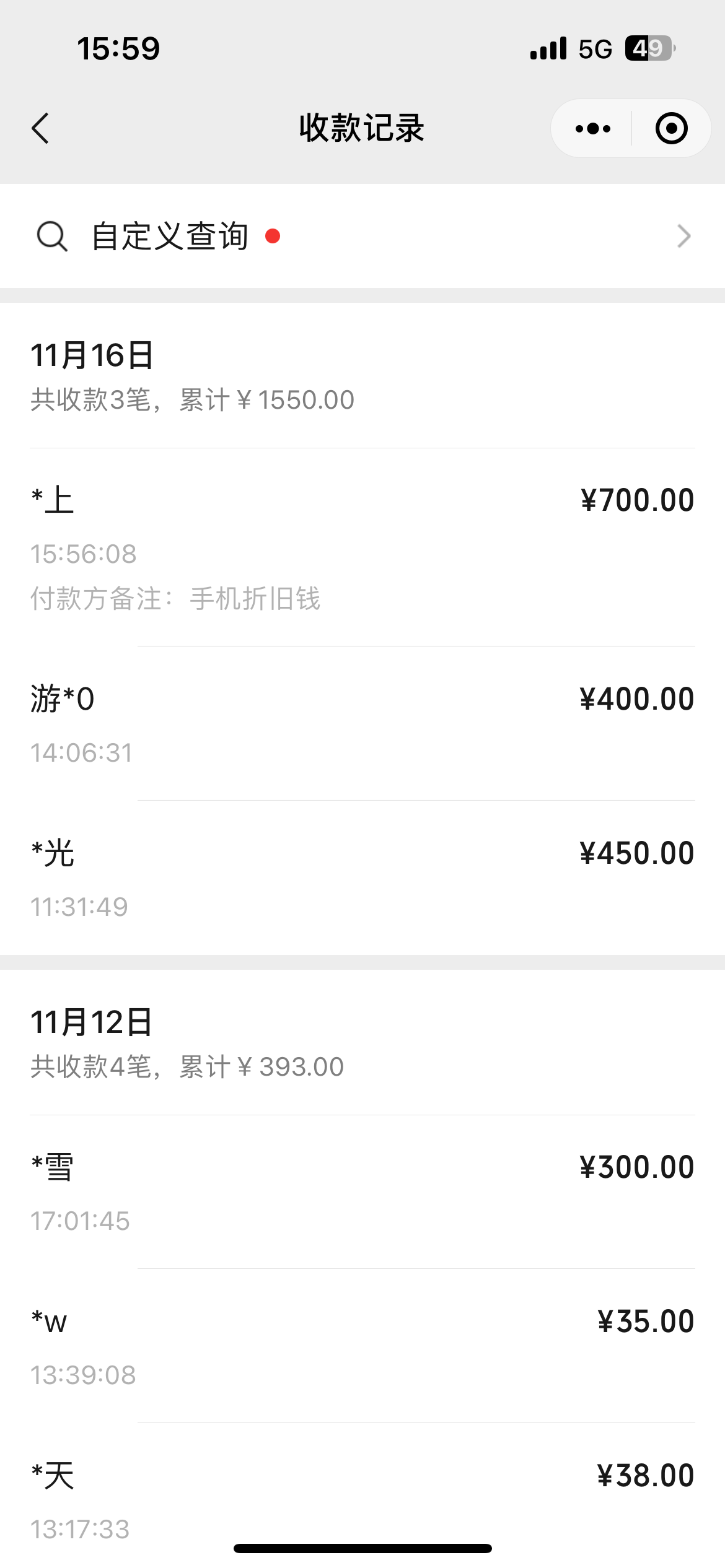Screen dimensions: 725x1568
Task: Tap the 11月12日 date header
Action: coord(92,1022)
